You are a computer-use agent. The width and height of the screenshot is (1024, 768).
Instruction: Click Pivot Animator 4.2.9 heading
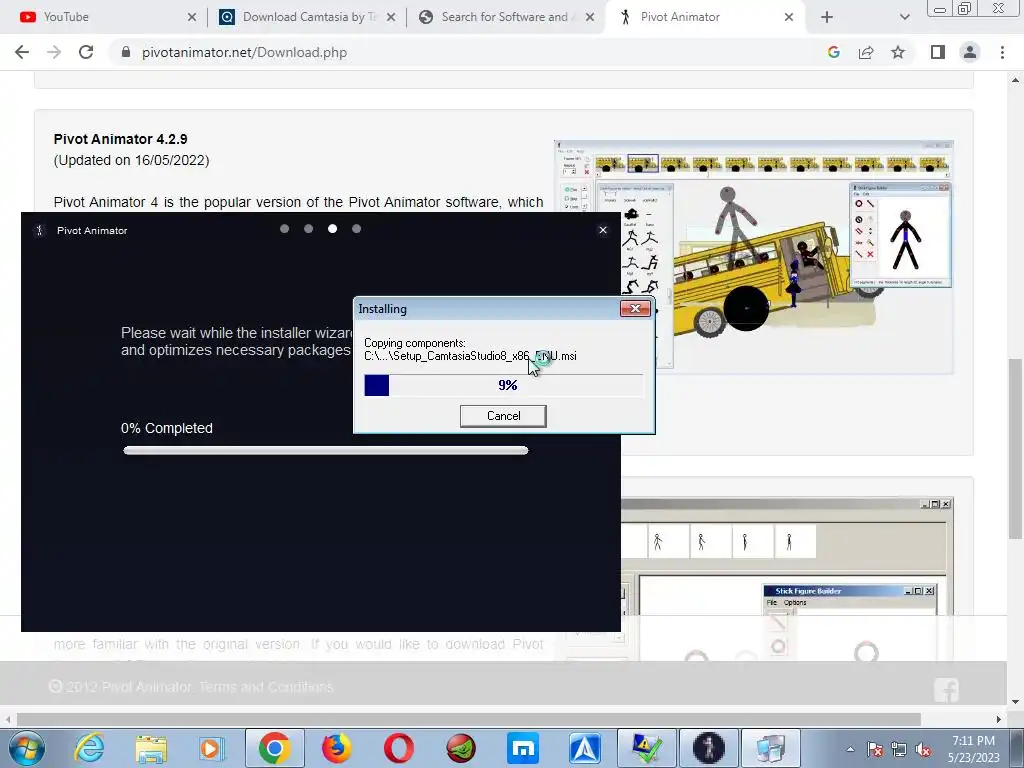[x=120, y=139]
